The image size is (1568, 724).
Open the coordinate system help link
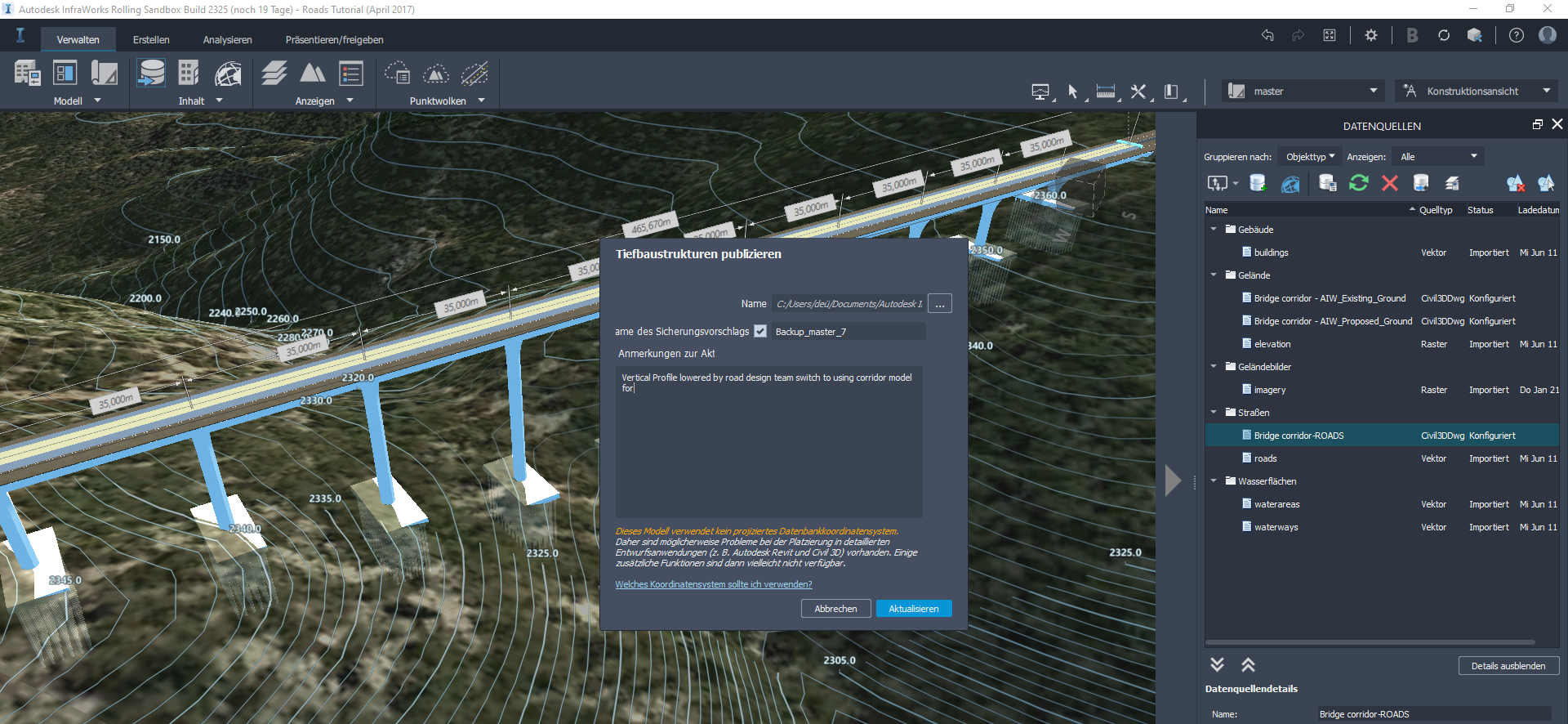pos(714,584)
